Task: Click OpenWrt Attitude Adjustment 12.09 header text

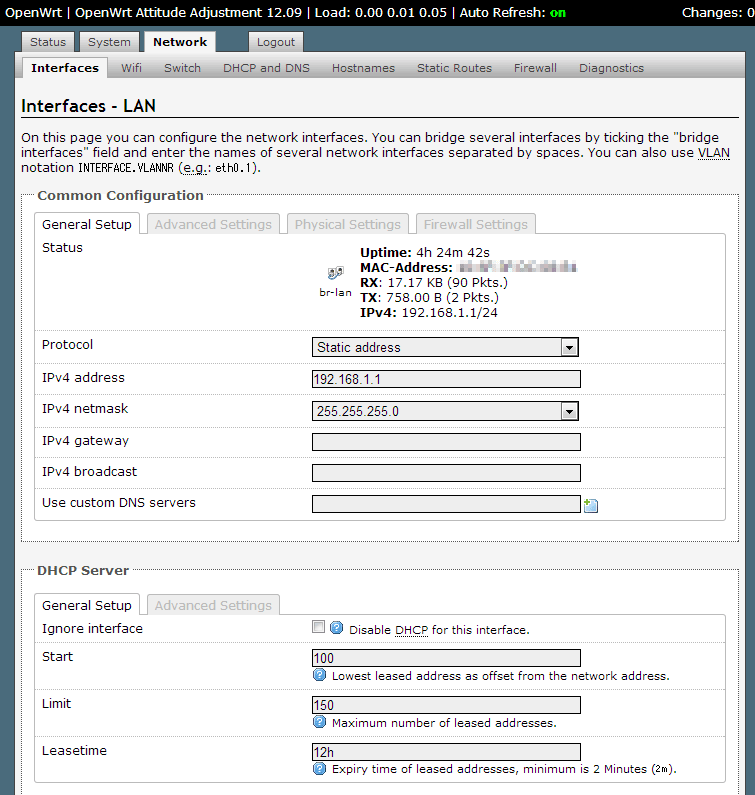Action: tap(189, 13)
